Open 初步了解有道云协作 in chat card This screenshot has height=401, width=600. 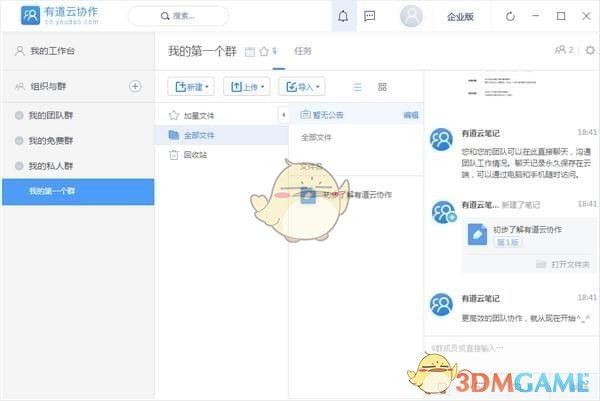pos(527,230)
